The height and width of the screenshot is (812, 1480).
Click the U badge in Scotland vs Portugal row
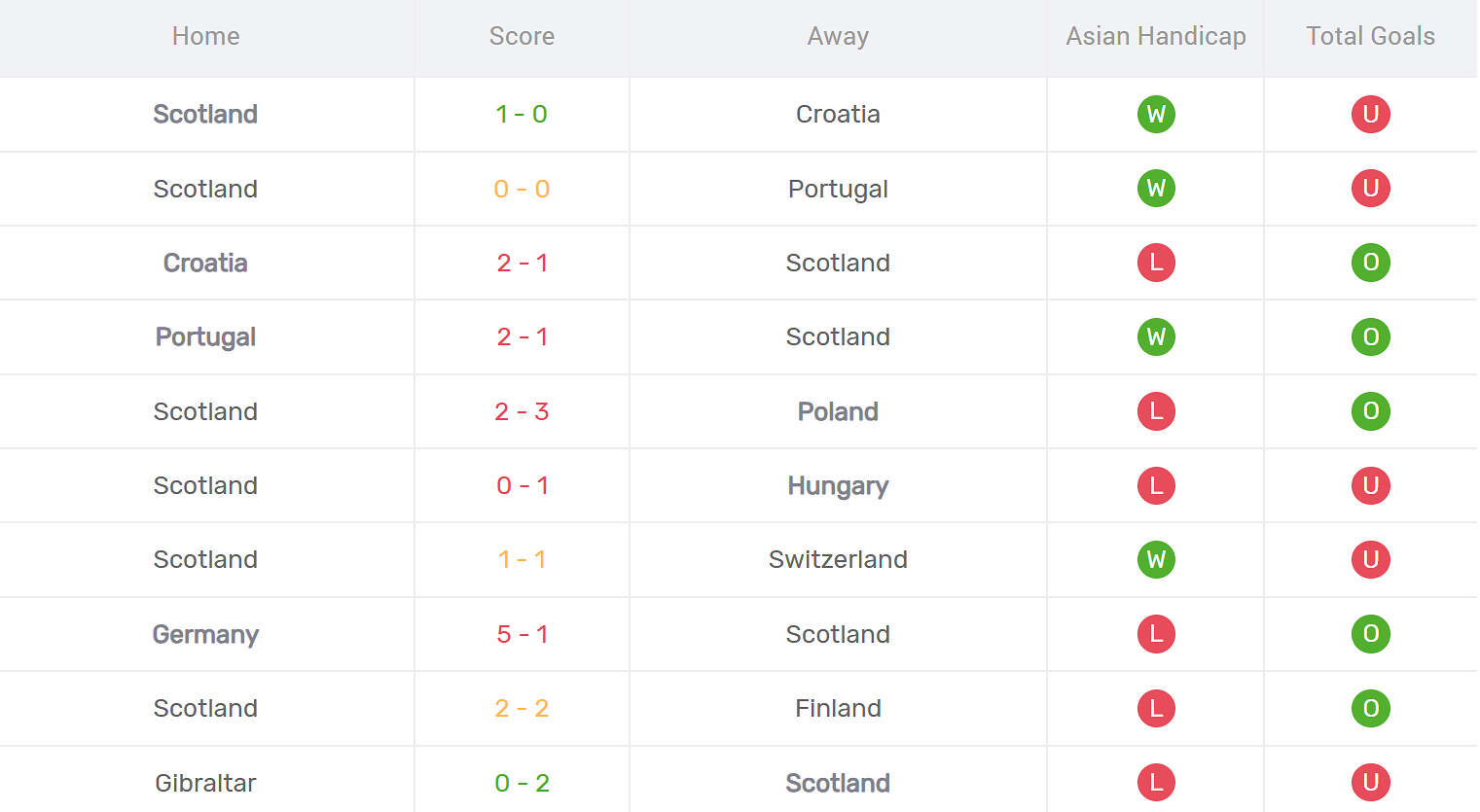(x=1370, y=188)
